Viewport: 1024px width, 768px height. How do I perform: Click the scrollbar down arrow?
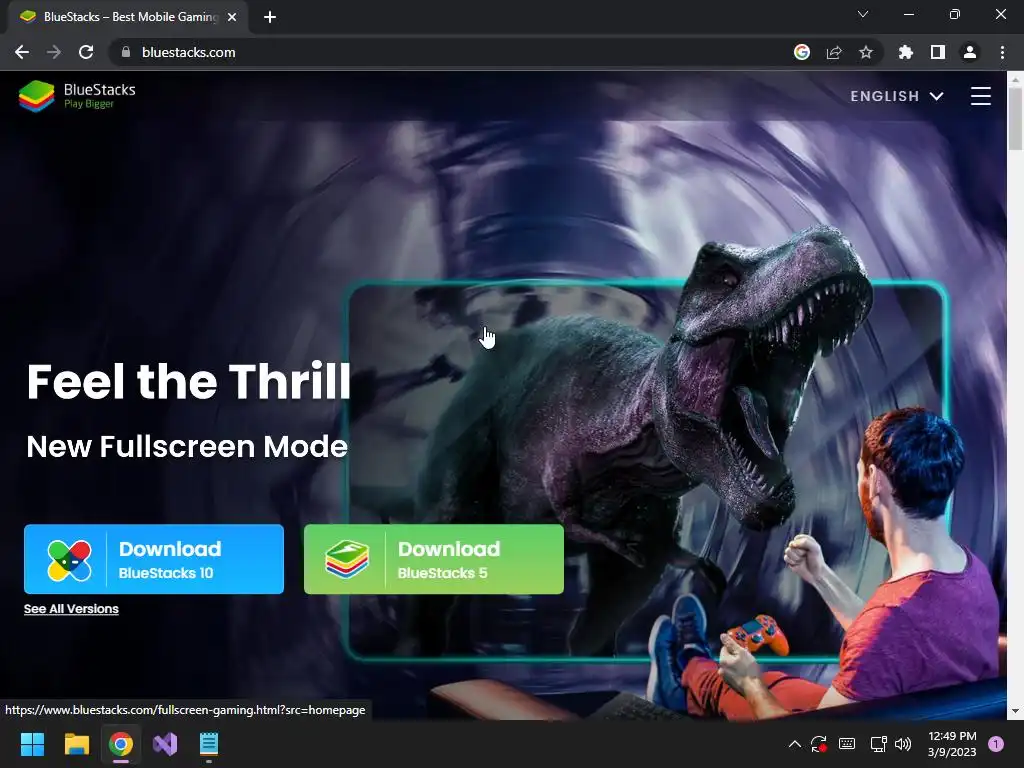point(1016,711)
